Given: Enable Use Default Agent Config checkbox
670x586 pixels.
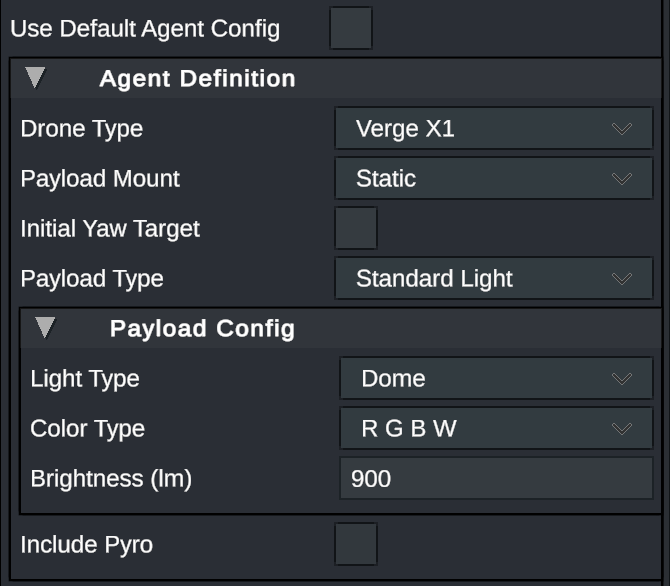Looking at the screenshot, I should point(351,28).
